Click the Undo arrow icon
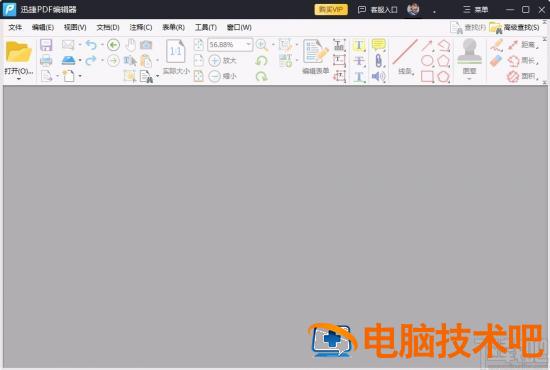The height and width of the screenshot is (370, 550). click(91, 45)
